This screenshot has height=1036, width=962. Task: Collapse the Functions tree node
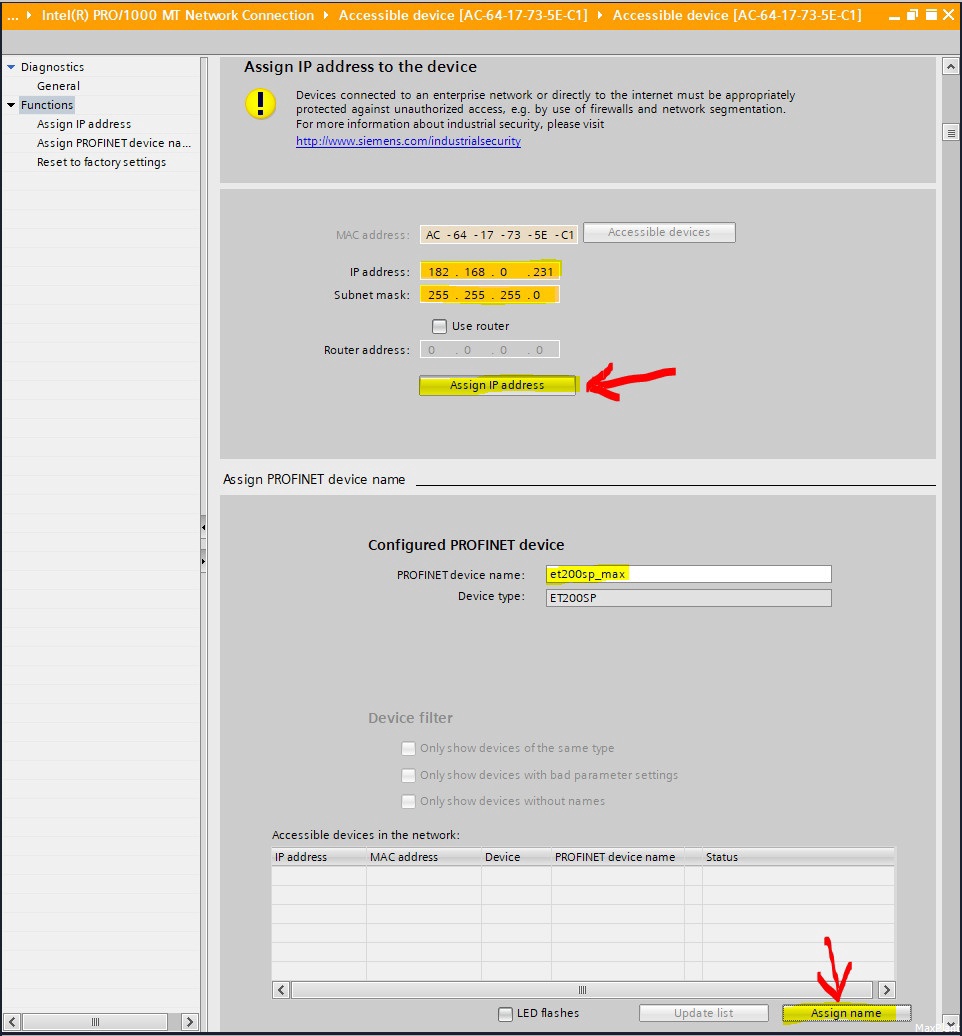[11, 105]
